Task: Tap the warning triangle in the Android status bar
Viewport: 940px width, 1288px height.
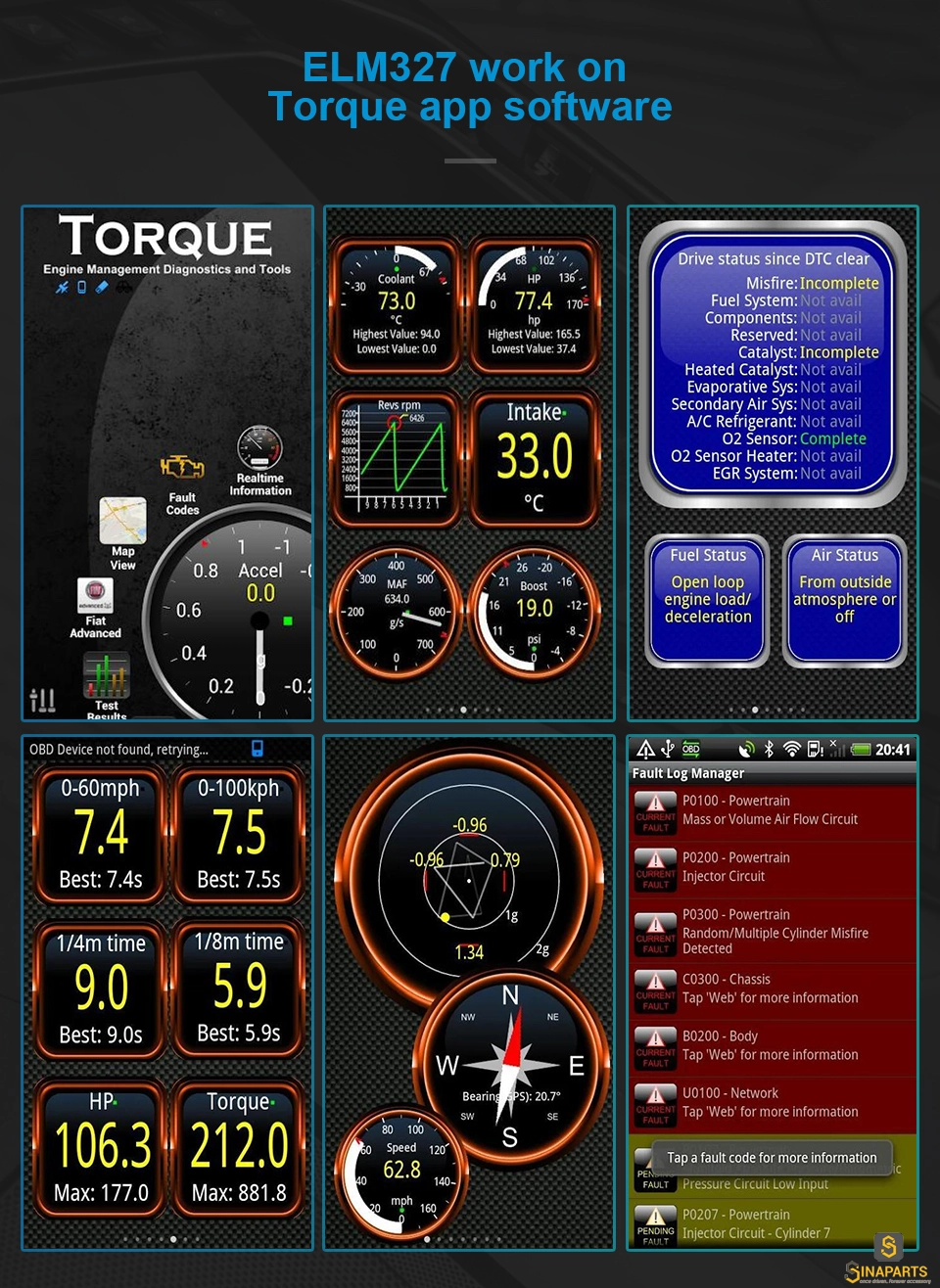Action: 645,750
